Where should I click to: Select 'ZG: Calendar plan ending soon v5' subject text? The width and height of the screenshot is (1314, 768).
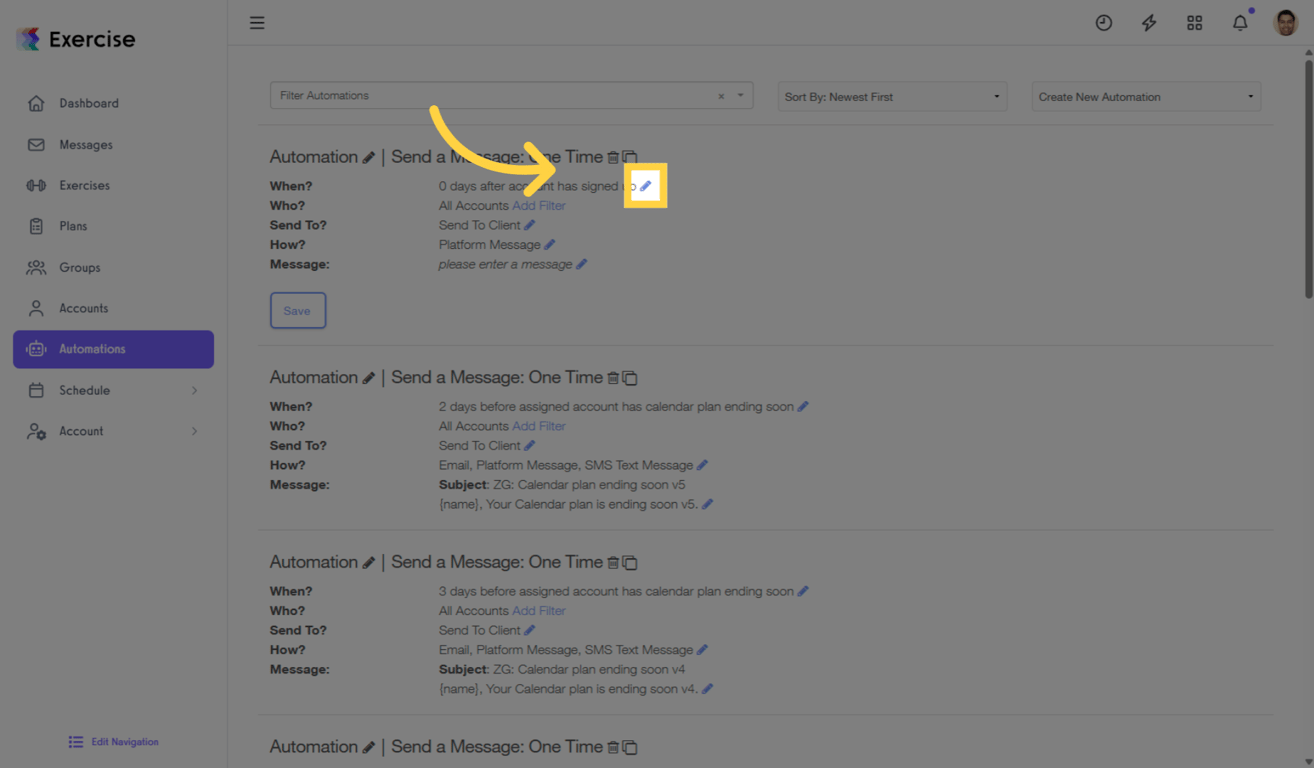point(589,485)
